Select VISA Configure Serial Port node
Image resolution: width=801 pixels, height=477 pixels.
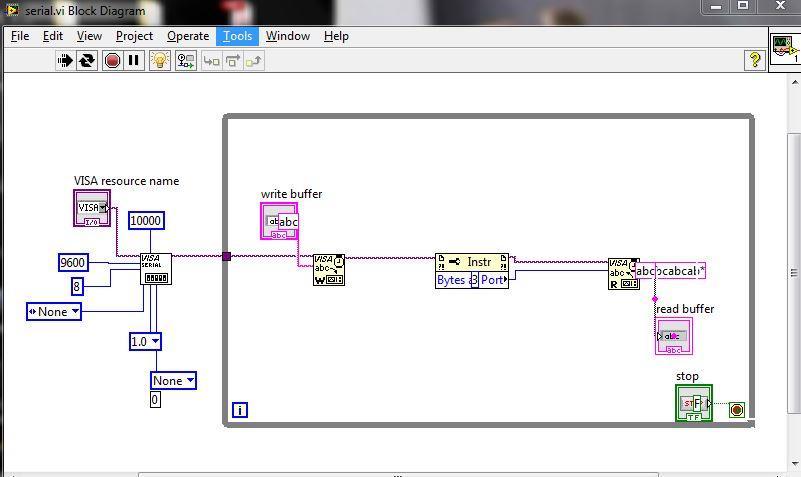(x=156, y=269)
